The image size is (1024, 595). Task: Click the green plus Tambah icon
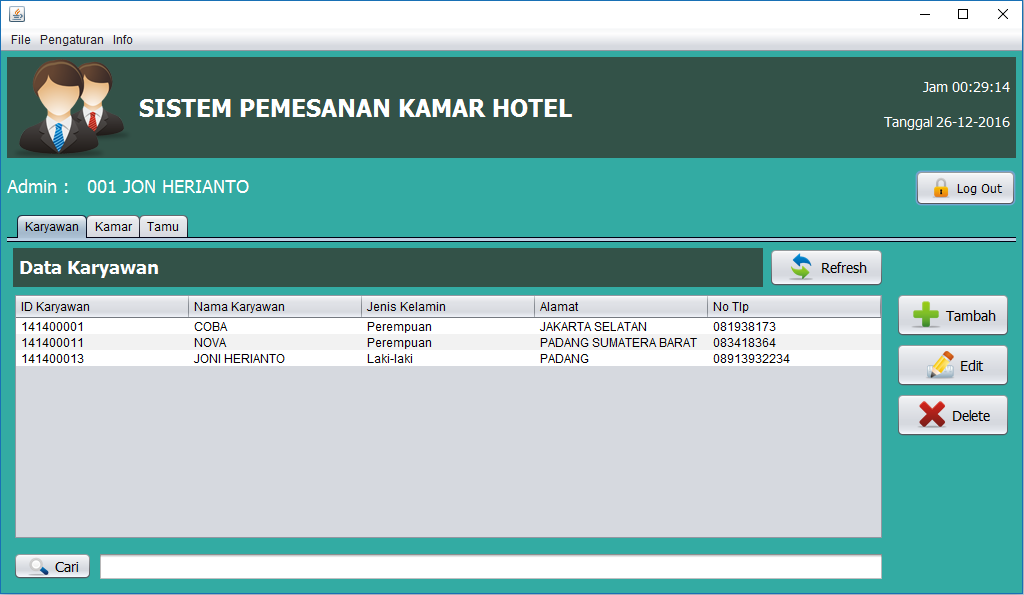point(926,315)
